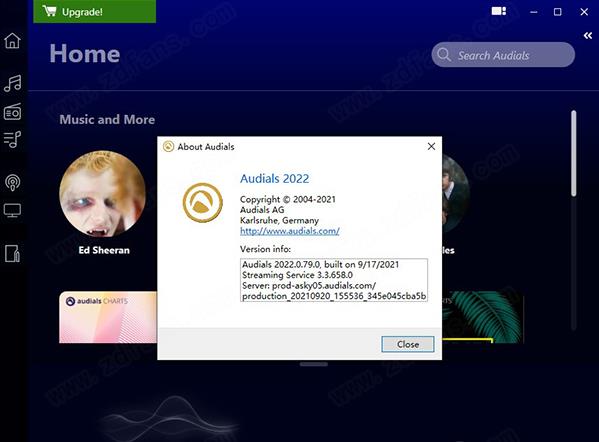Image resolution: width=599 pixels, height=442 pixels.
Task: Click the Audials logo in About dialog
Action: 202,202
